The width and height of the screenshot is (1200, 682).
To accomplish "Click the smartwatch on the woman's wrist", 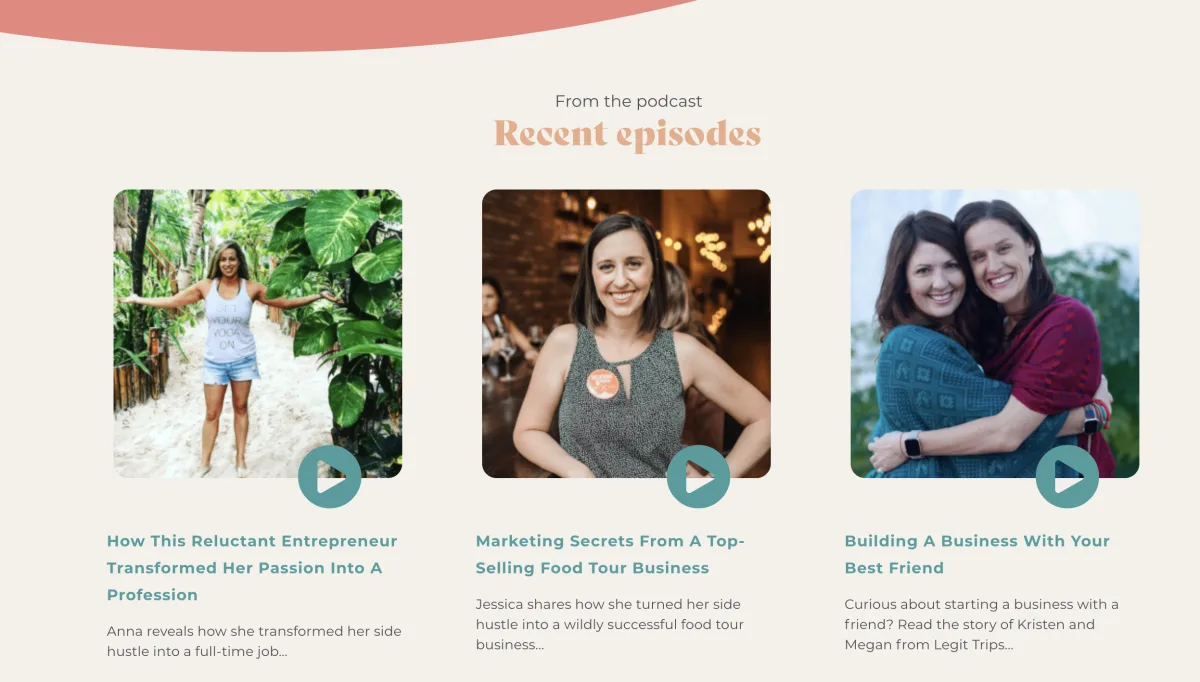I will pos(912,443).
